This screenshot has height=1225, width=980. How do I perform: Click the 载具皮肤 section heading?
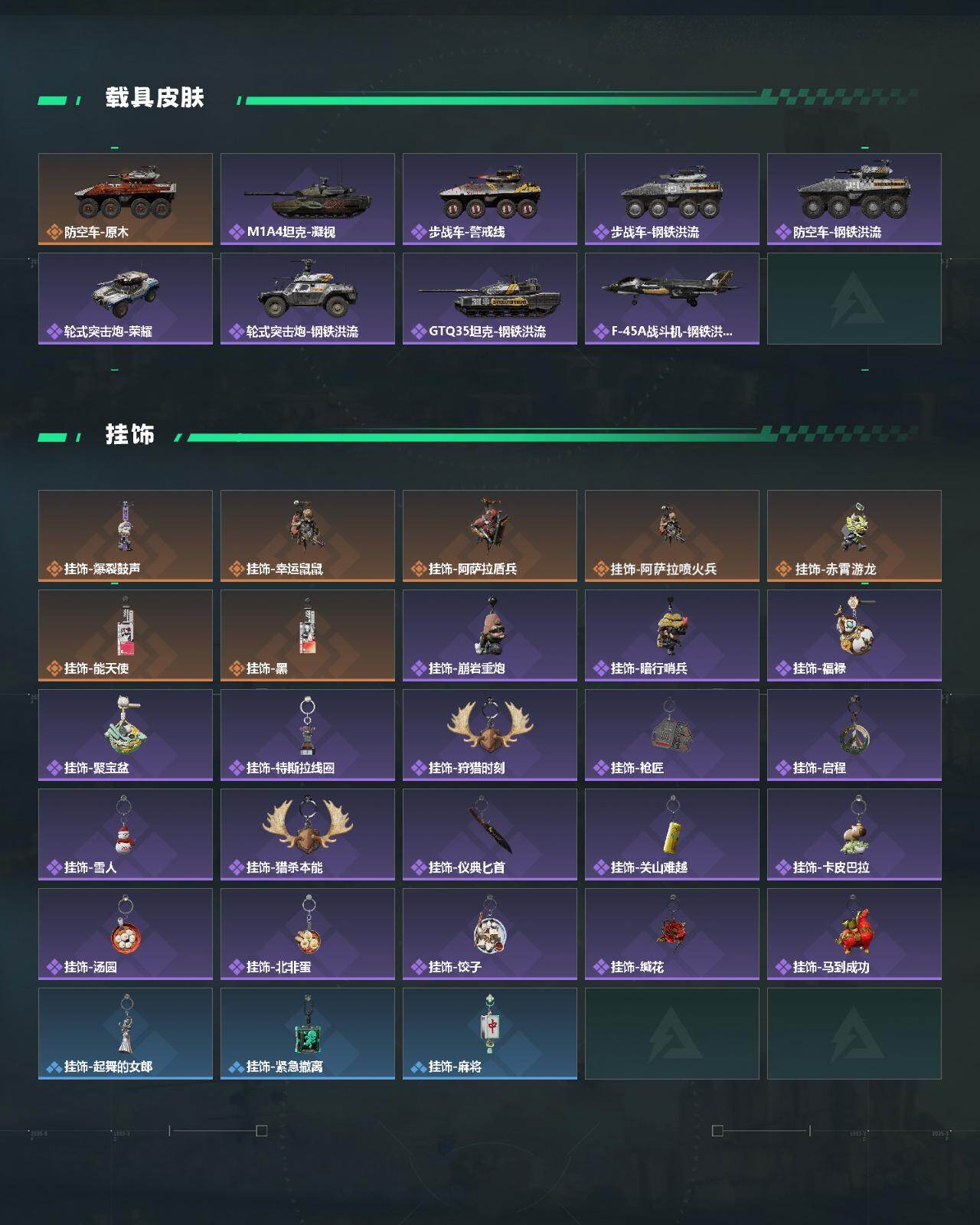pos(155,98)
